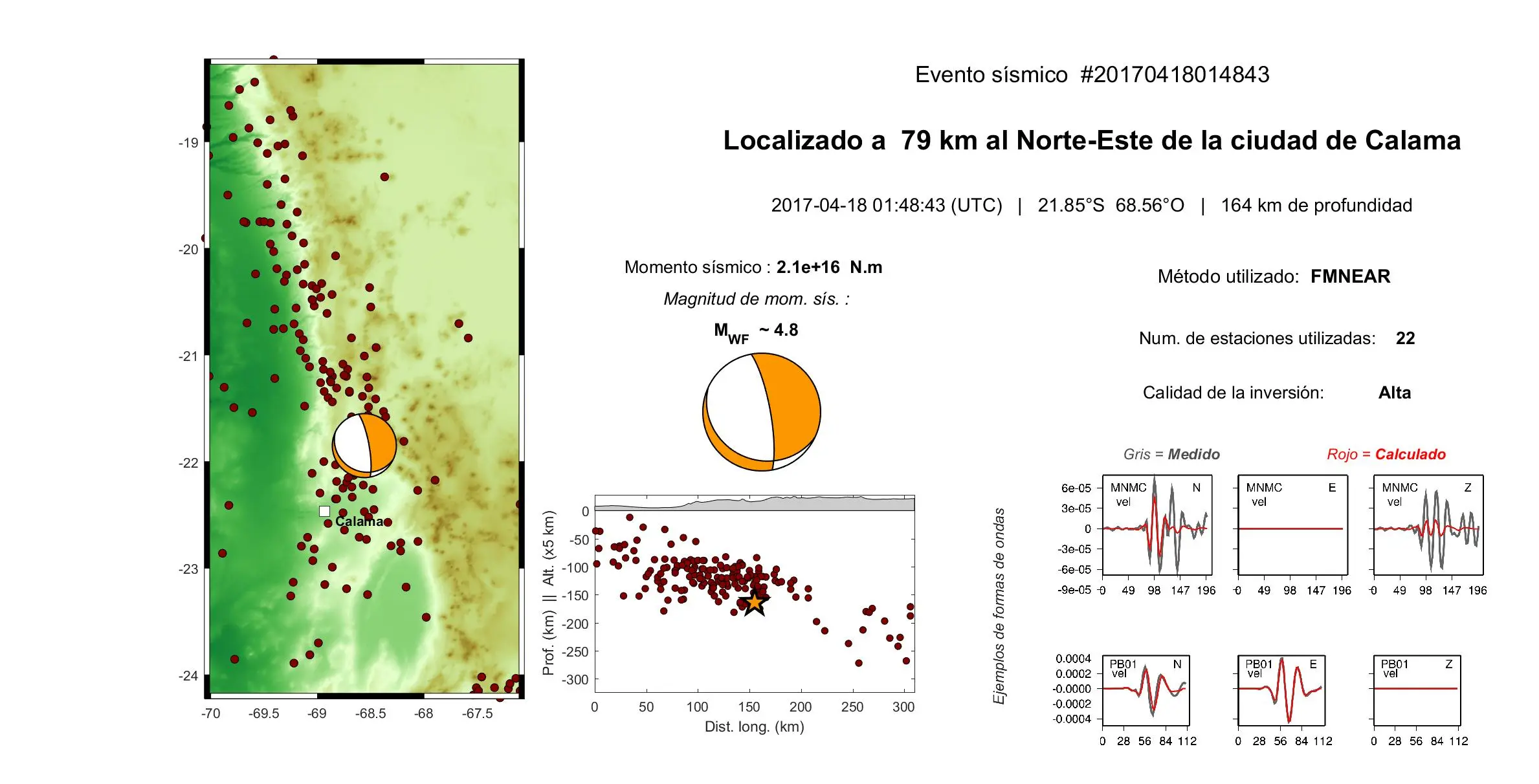
Task: Click the gray topography profile in the cross-section
Action: pyautogui.click(x=755, y=505)
